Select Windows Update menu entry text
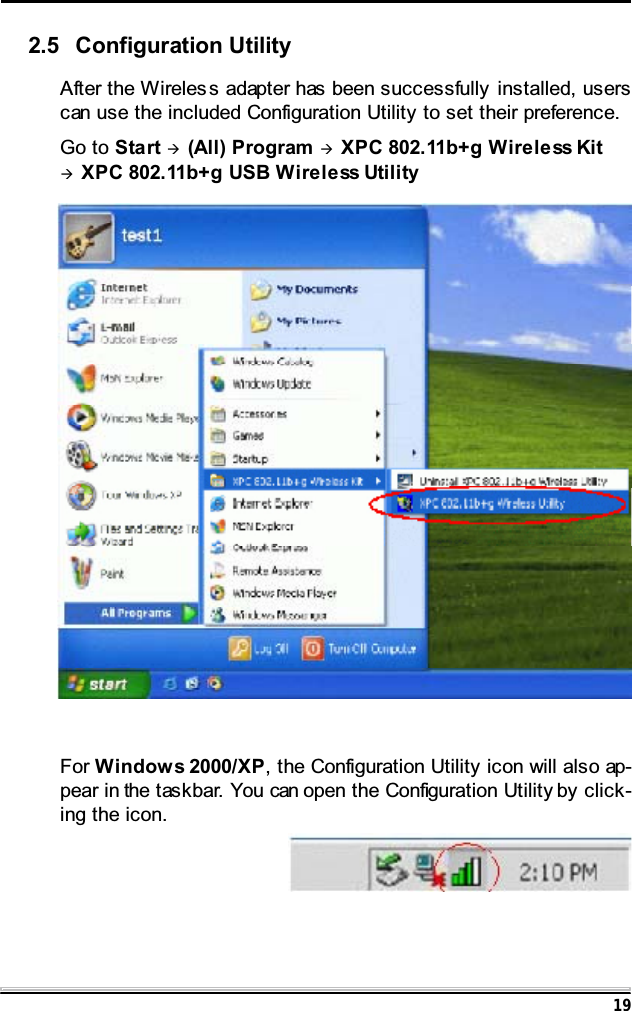The image size is (632, 1011). click(272, 384)
